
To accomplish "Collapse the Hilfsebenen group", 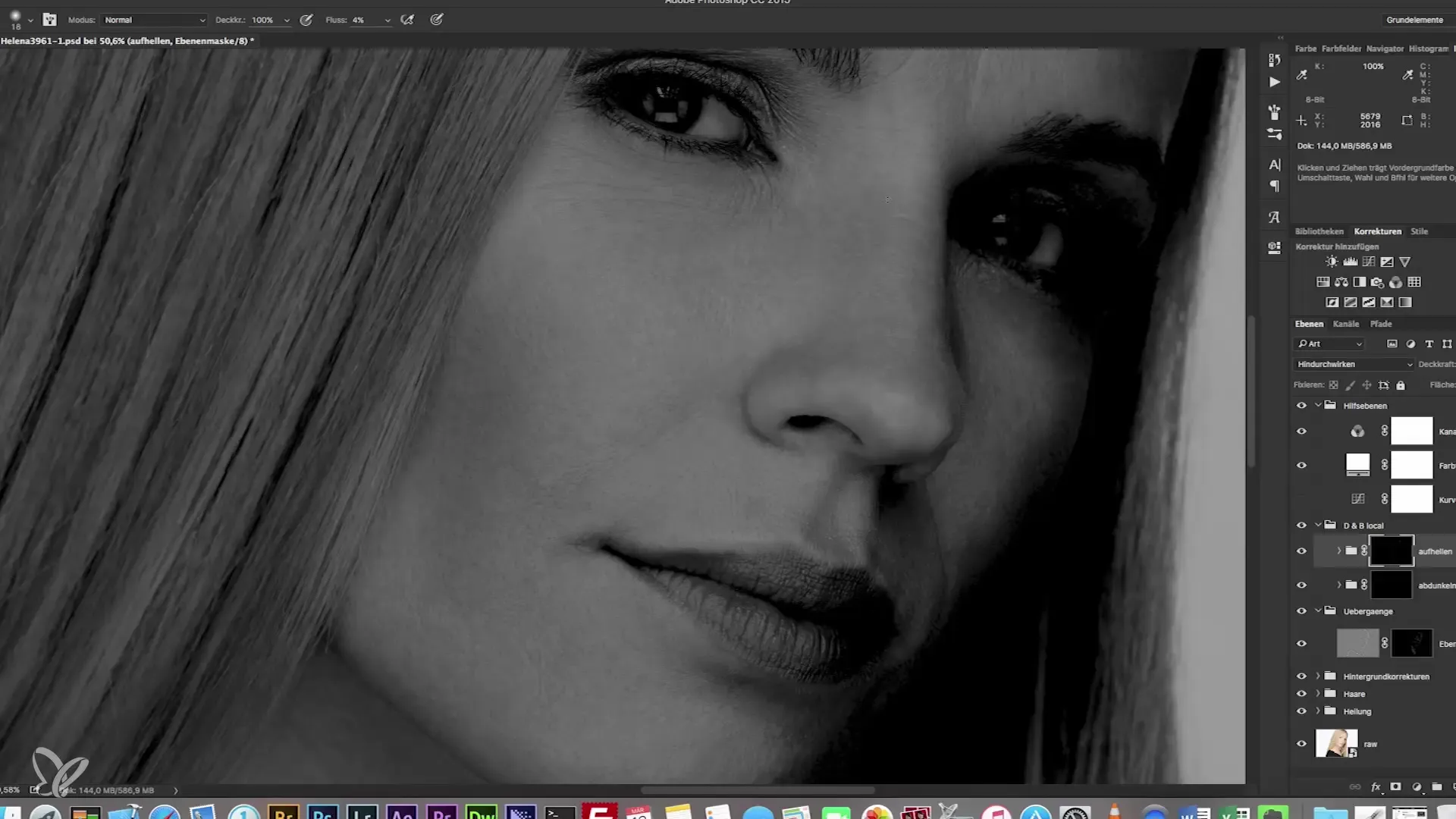I will click(1319, 406).
